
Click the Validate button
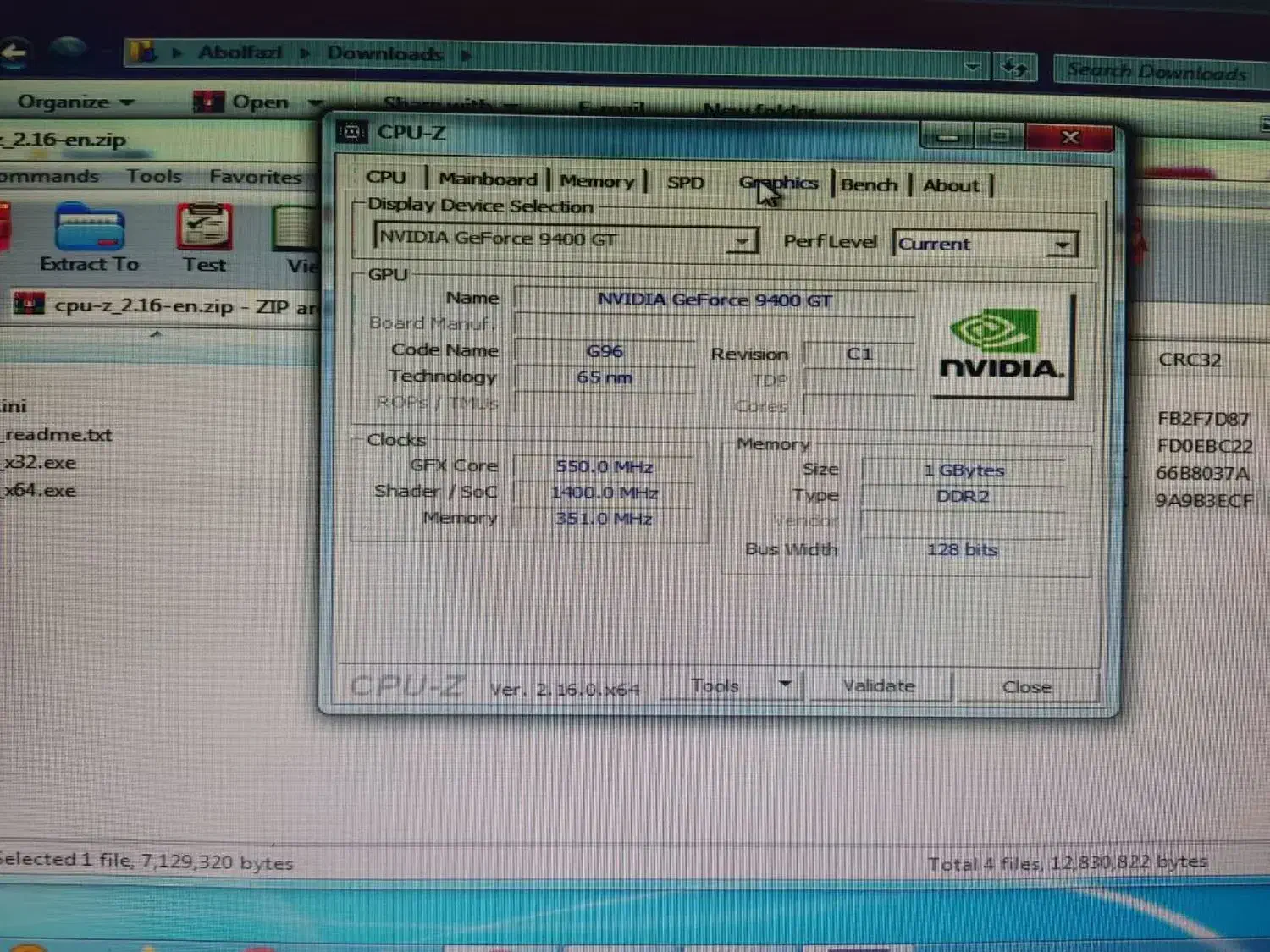pyautogui.click(x=879, y=685)
